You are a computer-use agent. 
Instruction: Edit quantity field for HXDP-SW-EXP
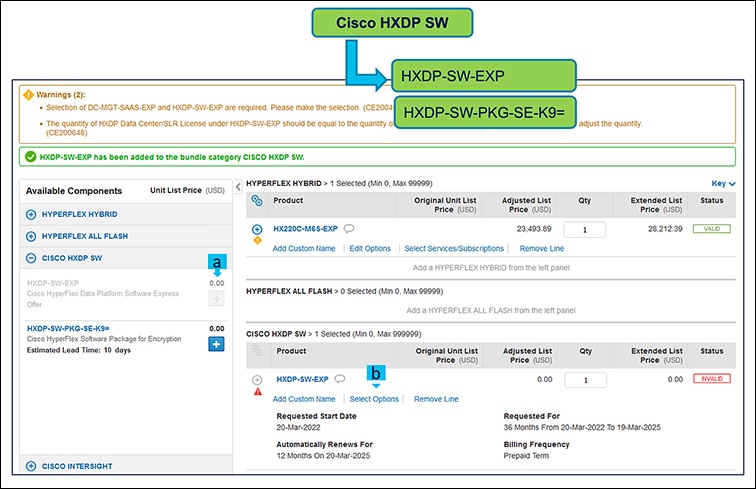click(x=585, y=380)
